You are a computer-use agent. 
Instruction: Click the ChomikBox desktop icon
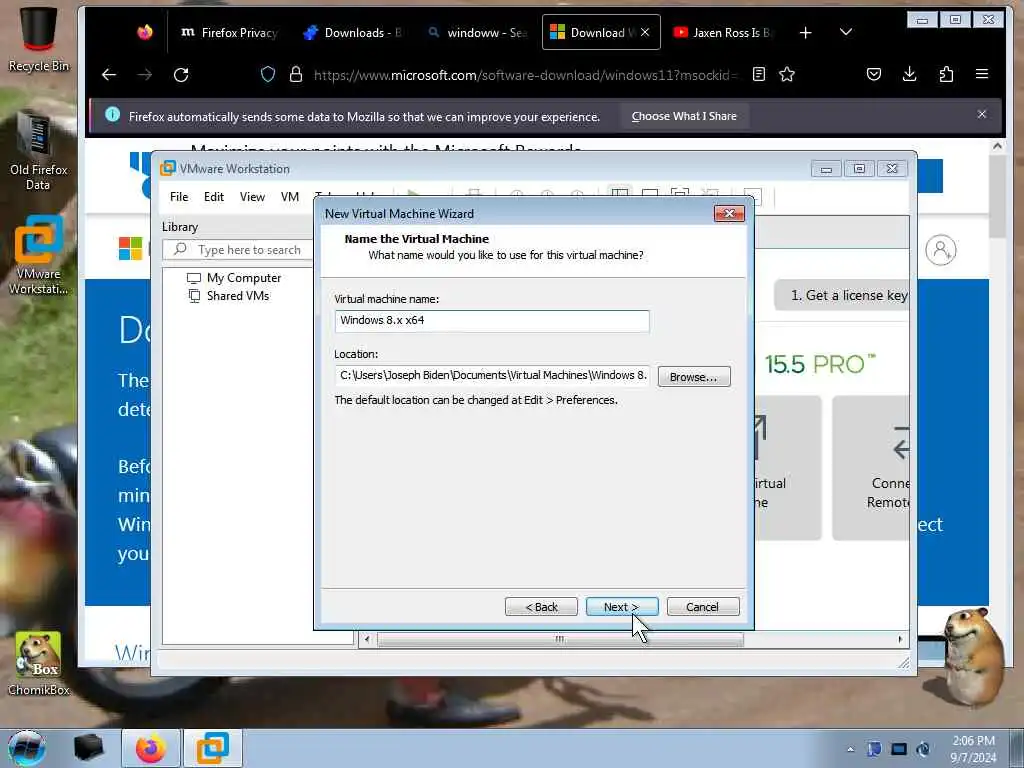pyautogui.click(x=38, y=664)
